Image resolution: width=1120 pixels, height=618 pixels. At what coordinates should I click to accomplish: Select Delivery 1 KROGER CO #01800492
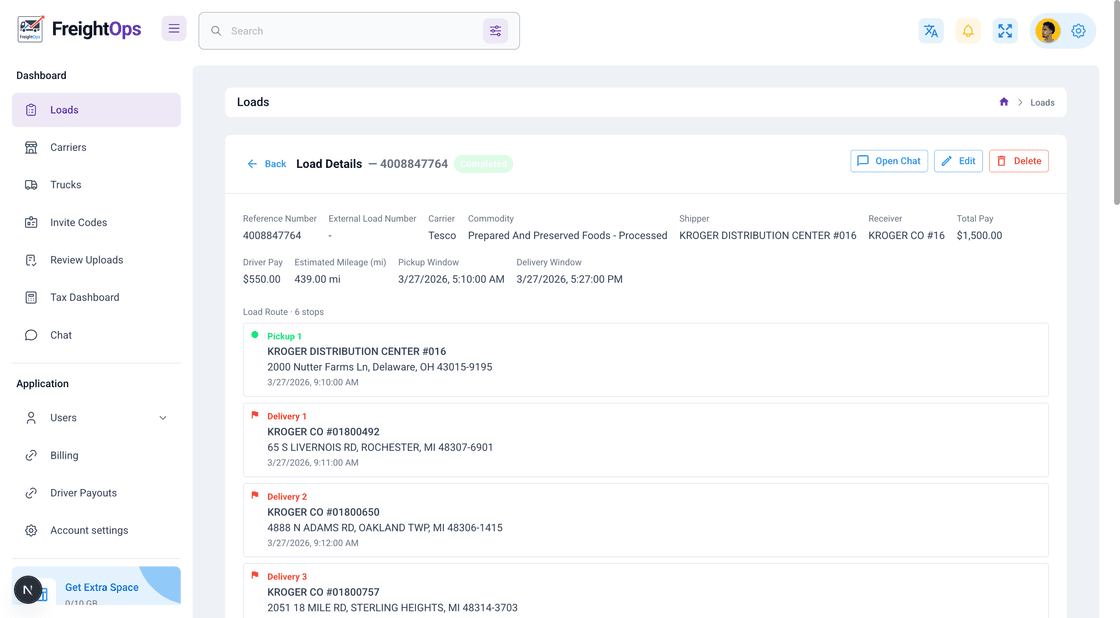(646, 440)
